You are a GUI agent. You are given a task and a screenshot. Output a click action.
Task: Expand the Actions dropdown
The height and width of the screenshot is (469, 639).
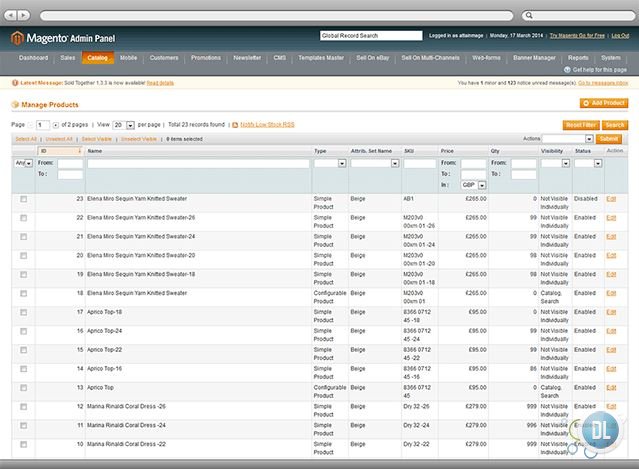(x=568, y=139)
